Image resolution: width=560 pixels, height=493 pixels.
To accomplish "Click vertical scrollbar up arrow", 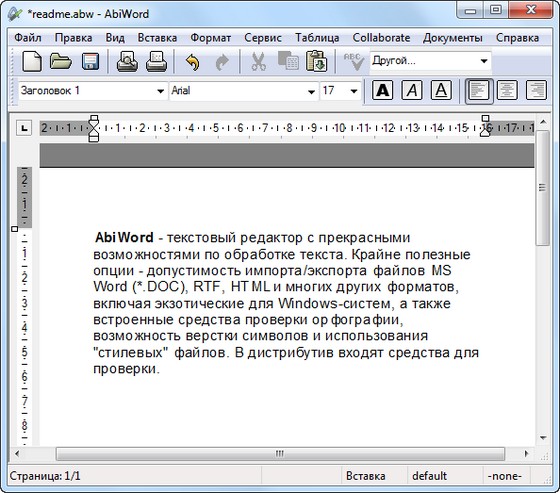I will pos(543,122).
